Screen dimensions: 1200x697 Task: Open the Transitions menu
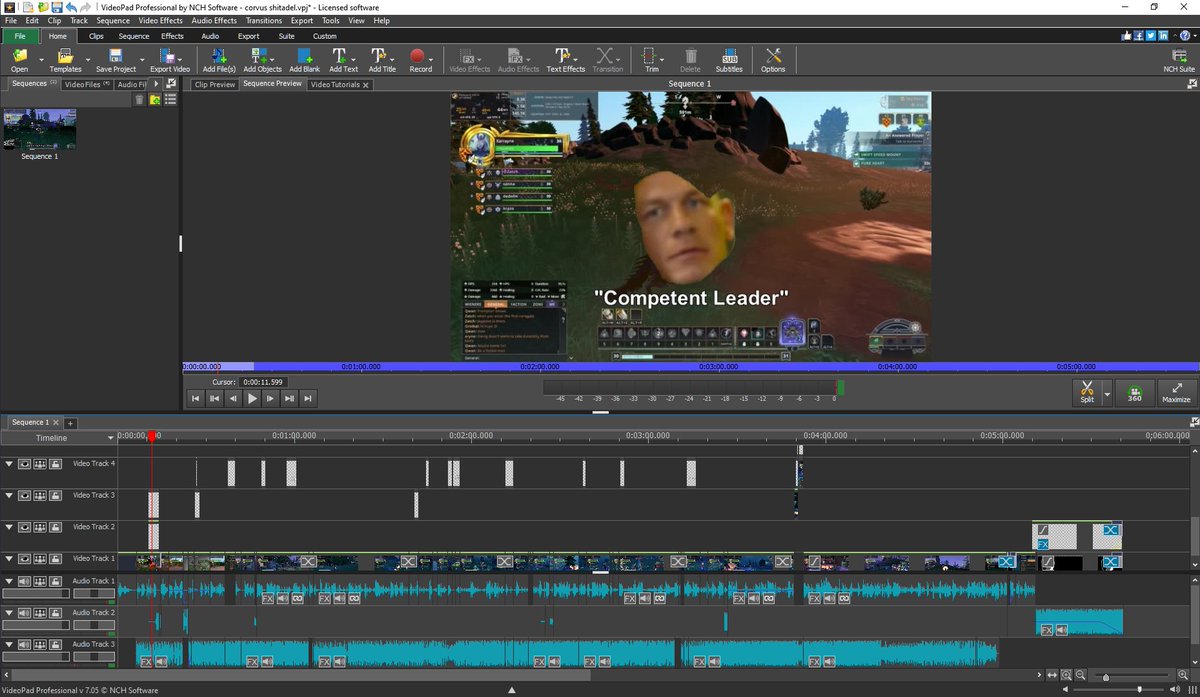pyautogui.click(x=264, y=20)
